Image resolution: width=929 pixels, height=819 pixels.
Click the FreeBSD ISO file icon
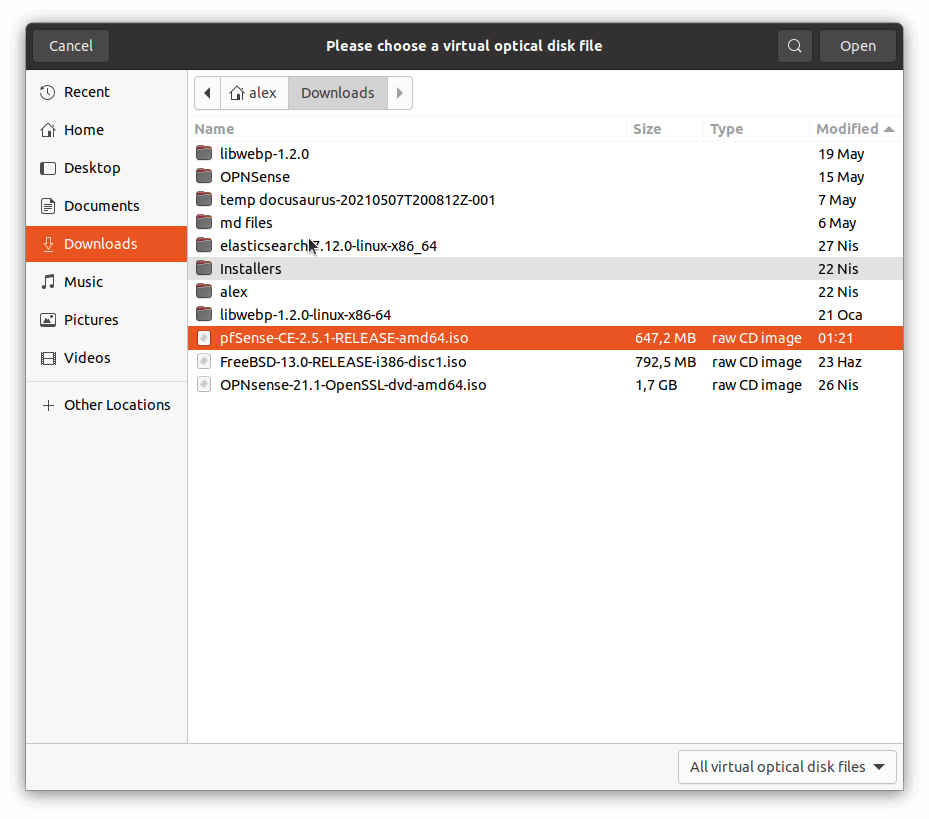coord(204,362)
